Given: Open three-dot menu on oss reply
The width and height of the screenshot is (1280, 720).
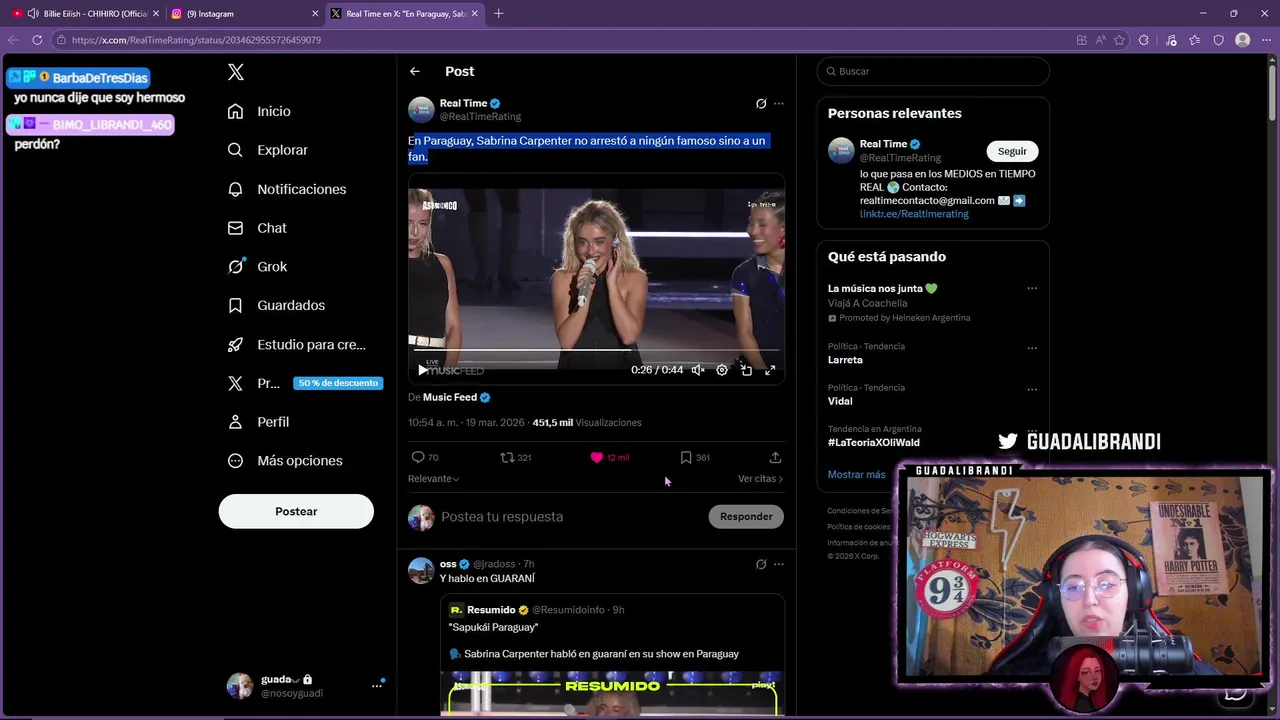Looking at the screenshot, I should pyautogui.click(x=779, y=564).
